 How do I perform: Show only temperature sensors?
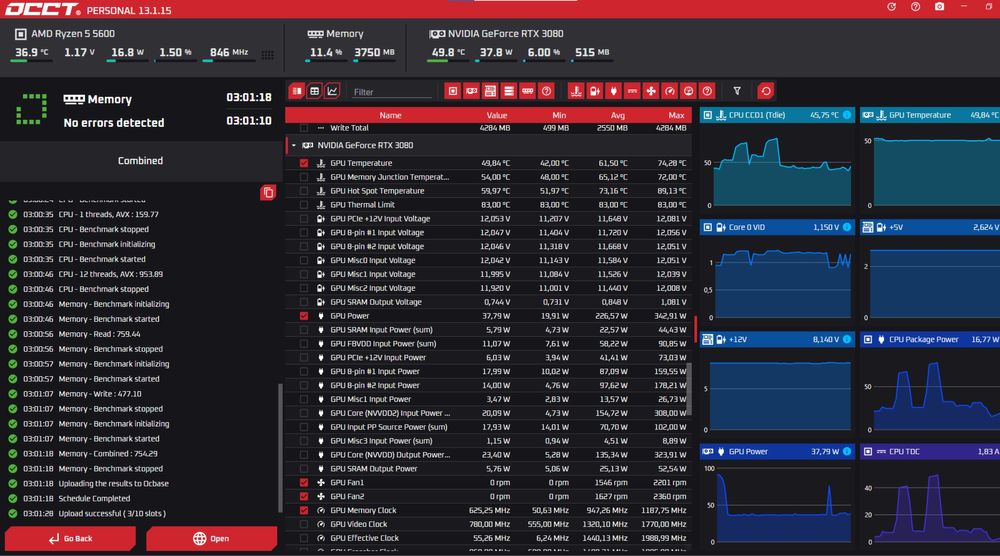576,91
